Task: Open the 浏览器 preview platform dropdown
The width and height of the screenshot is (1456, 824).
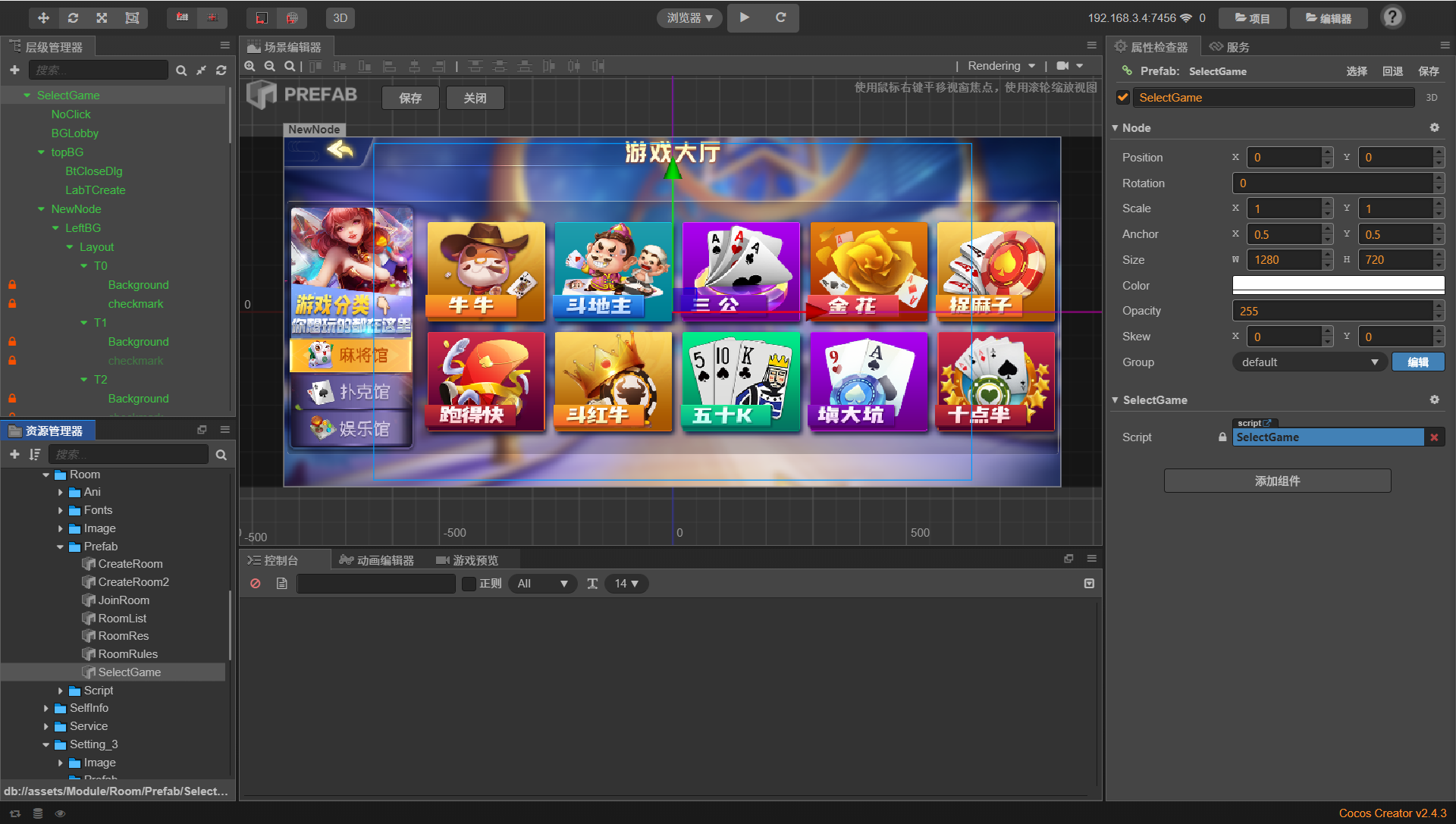Action: [x=689, y=17]
